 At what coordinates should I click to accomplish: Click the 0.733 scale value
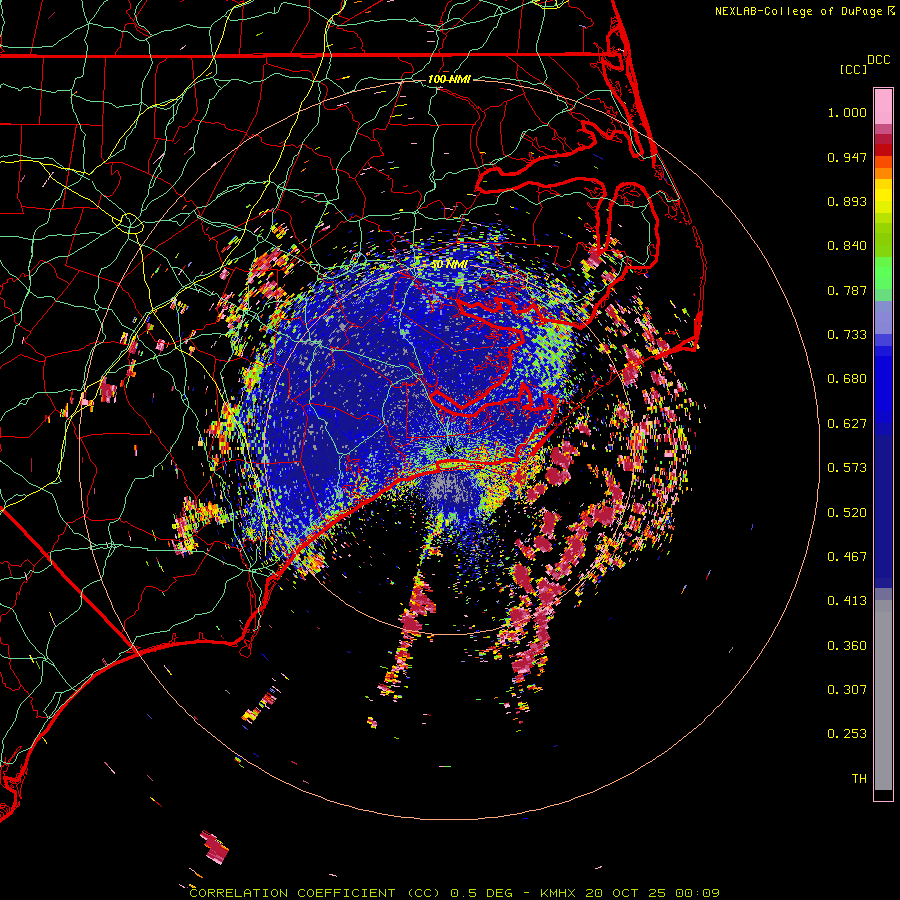847,335
